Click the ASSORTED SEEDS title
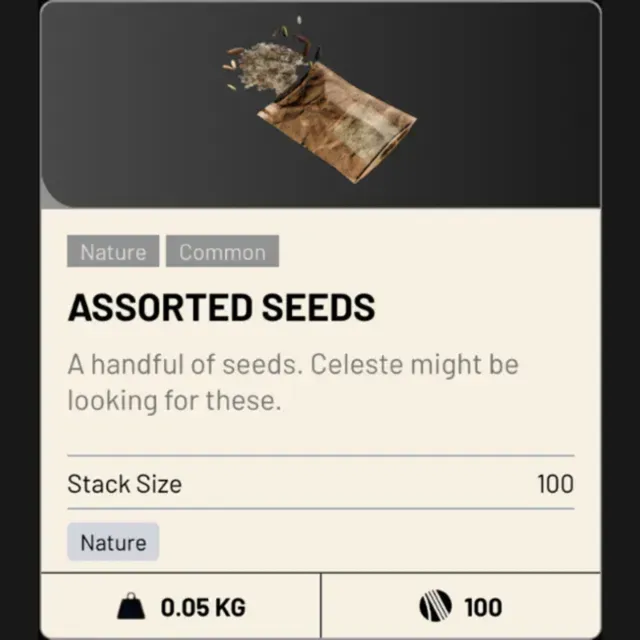 221,308
